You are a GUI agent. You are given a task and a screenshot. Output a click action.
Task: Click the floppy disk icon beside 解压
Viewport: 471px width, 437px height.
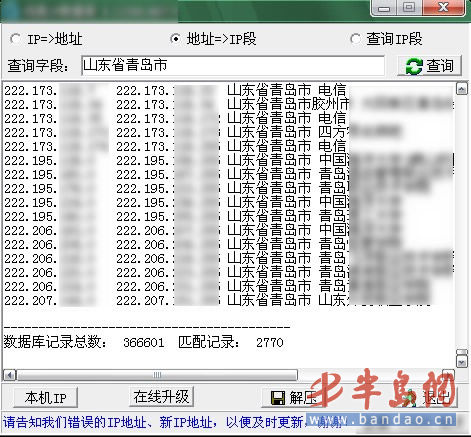[x=278, y=398]
